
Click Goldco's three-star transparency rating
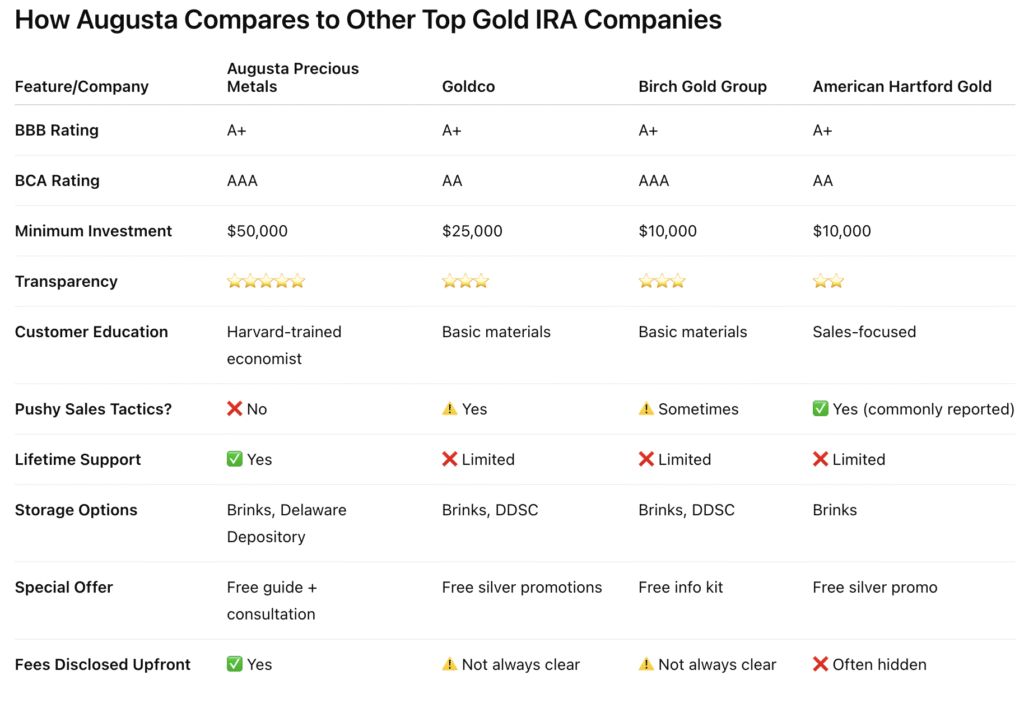point(465,281)
